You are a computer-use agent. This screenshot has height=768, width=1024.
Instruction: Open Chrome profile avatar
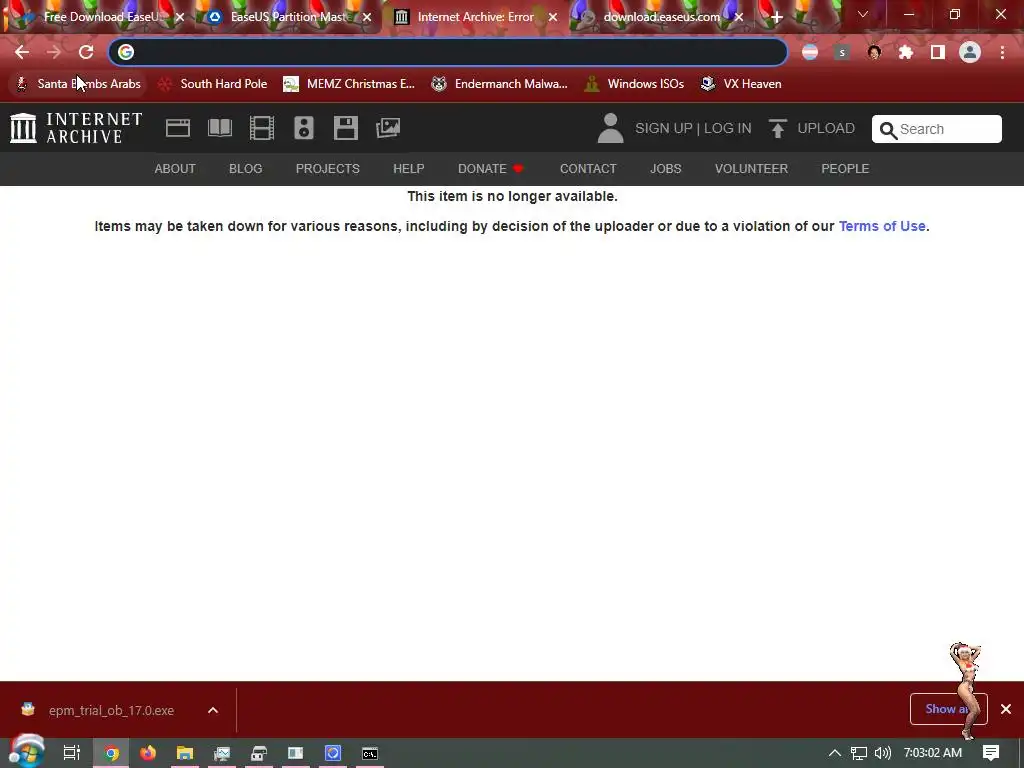(970, 52)
